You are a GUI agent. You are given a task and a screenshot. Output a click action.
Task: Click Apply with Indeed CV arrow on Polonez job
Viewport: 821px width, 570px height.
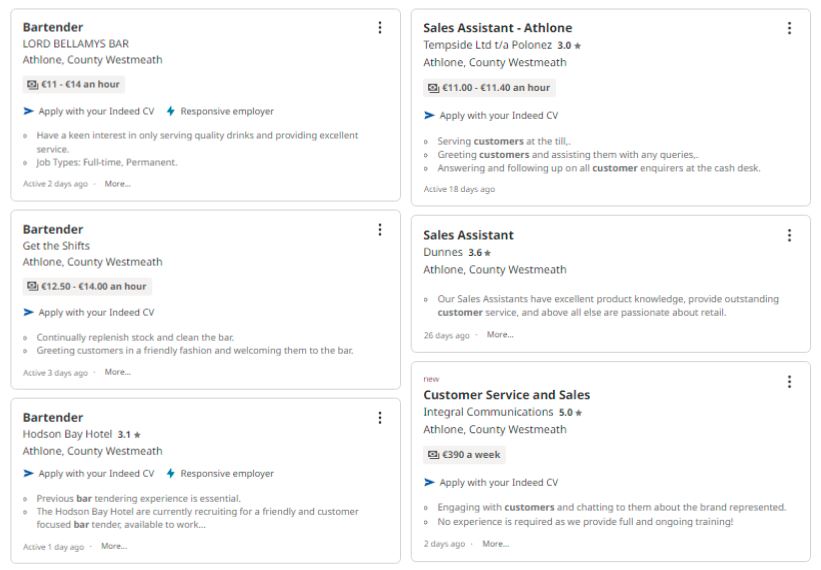click(429, 116)
